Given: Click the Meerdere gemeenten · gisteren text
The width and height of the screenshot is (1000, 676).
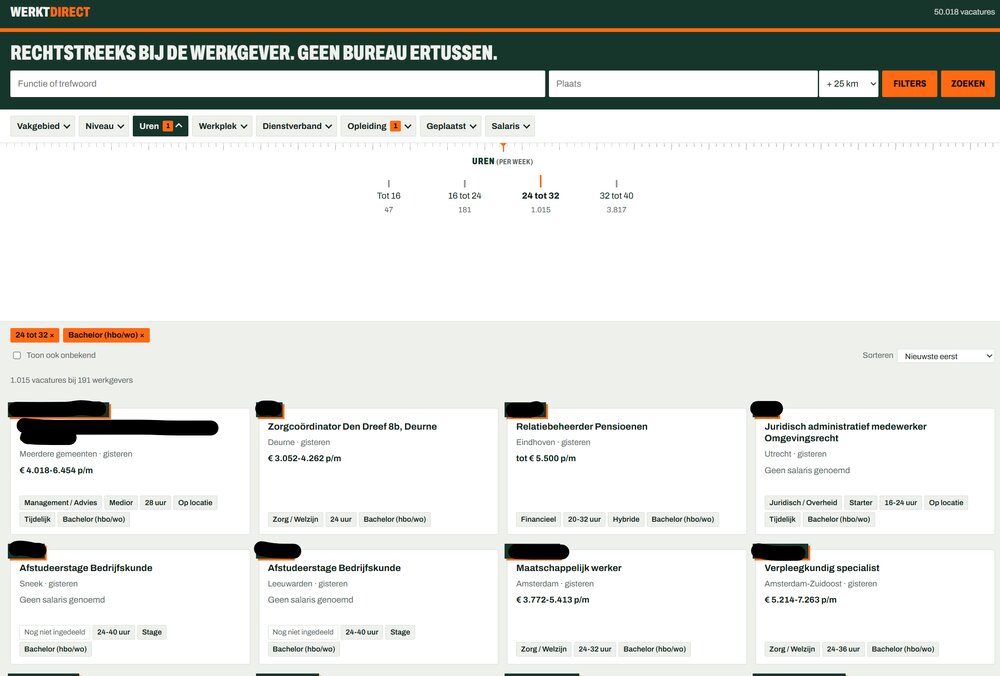Looking at the screenshot, I should click(76, 454).
